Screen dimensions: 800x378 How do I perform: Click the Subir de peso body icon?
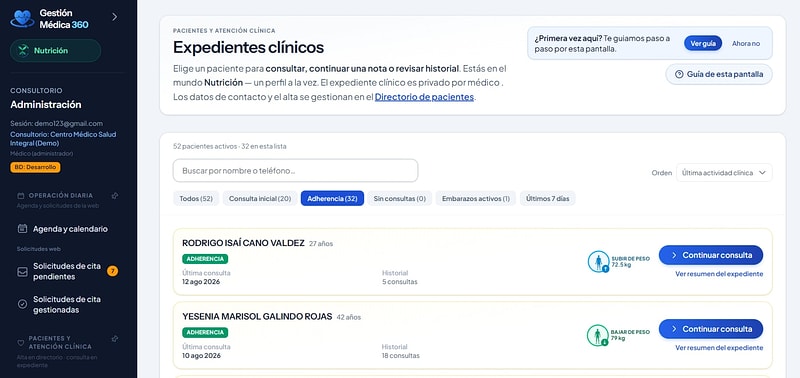[598, 262]
